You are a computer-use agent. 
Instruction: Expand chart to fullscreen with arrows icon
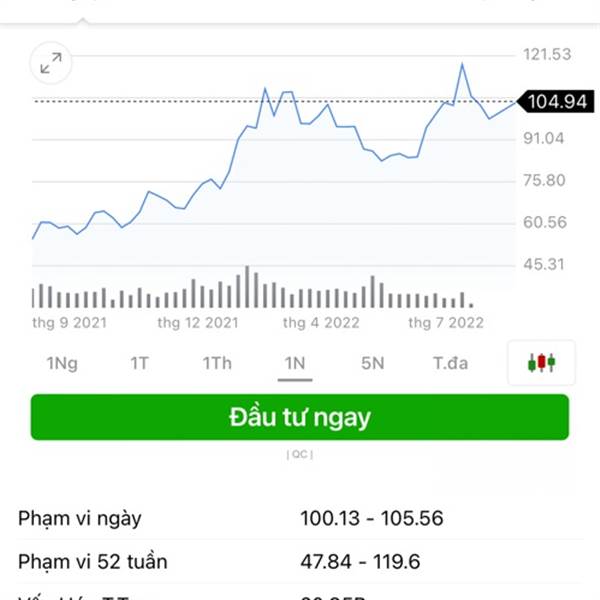[x=51, y=63]
